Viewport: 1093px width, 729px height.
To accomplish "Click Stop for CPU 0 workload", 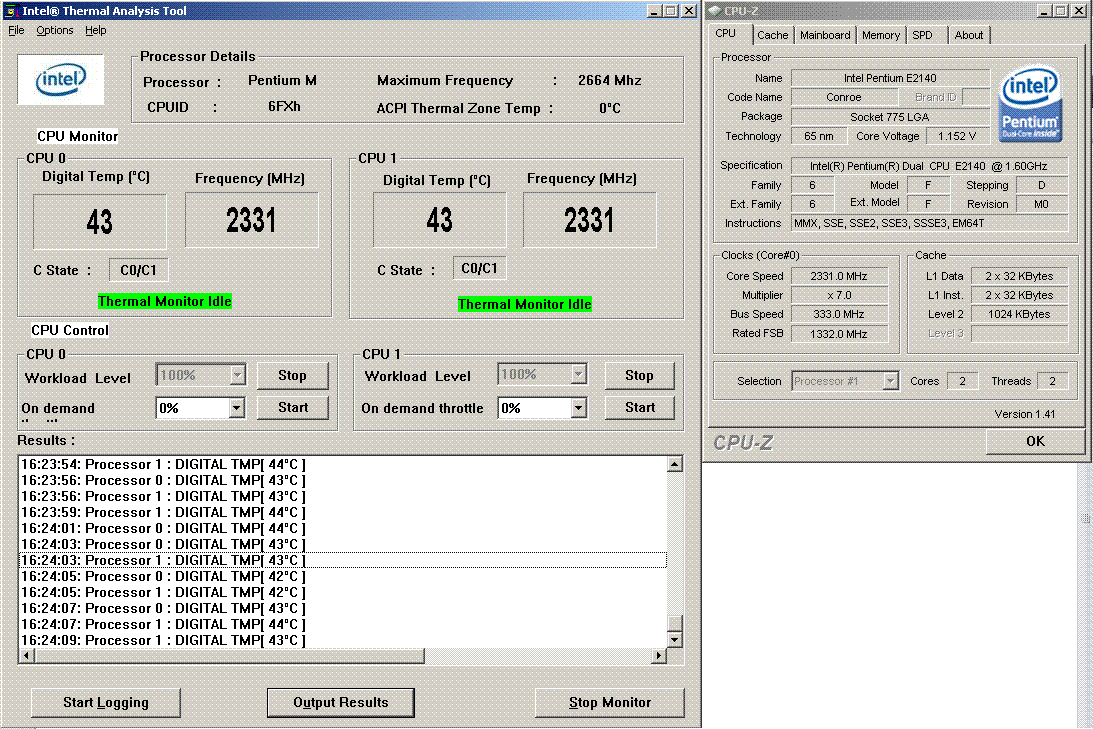I will (x=293, y=375).
